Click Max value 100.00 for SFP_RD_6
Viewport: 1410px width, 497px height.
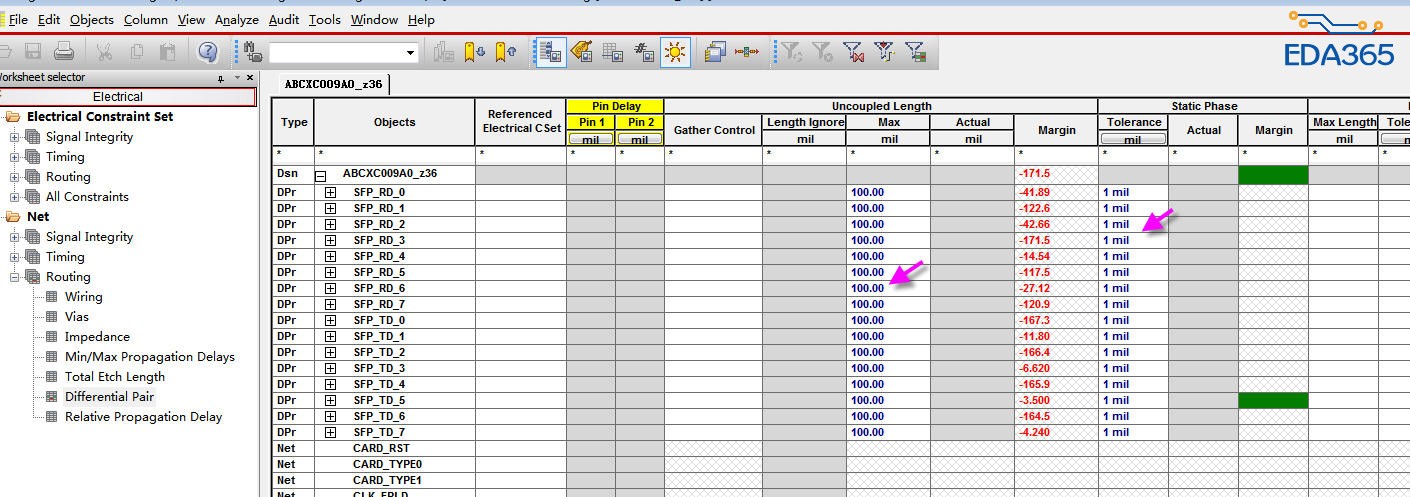coord(888,288)
